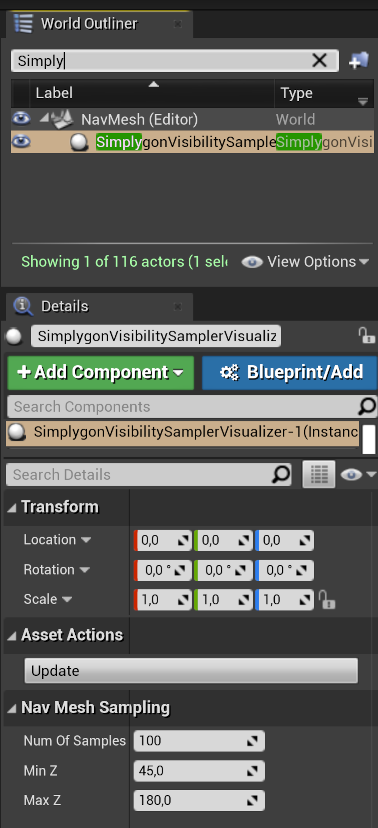Click the Location Z value field

pos(285,540)
